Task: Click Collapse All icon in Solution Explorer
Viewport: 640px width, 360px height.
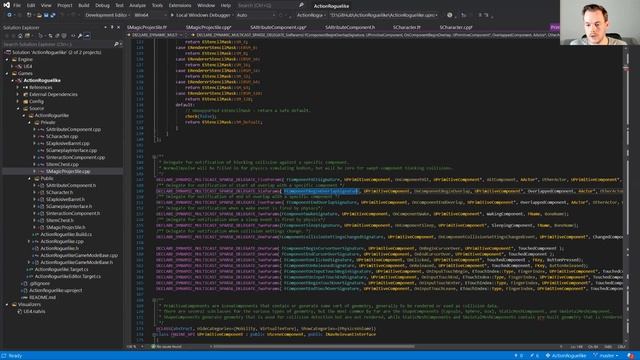Action: [57, 36]
